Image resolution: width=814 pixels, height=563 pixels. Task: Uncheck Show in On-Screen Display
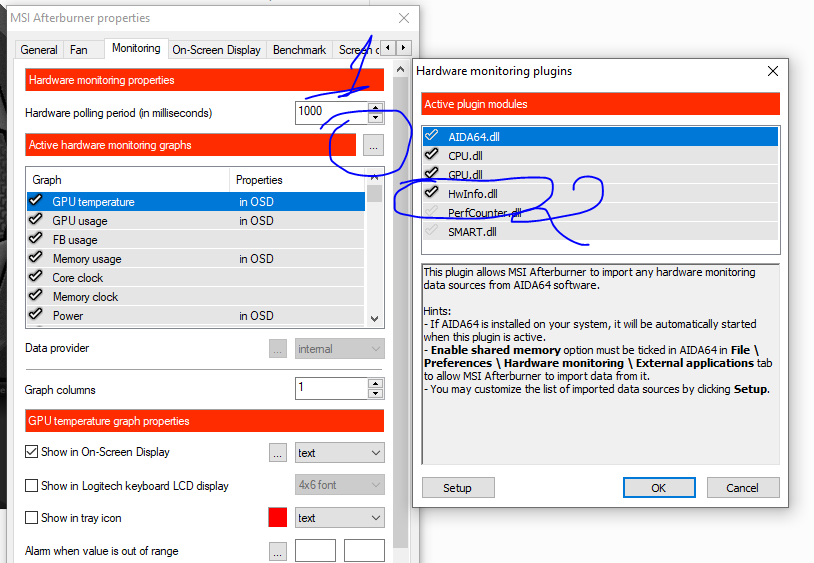coord(31,452)
